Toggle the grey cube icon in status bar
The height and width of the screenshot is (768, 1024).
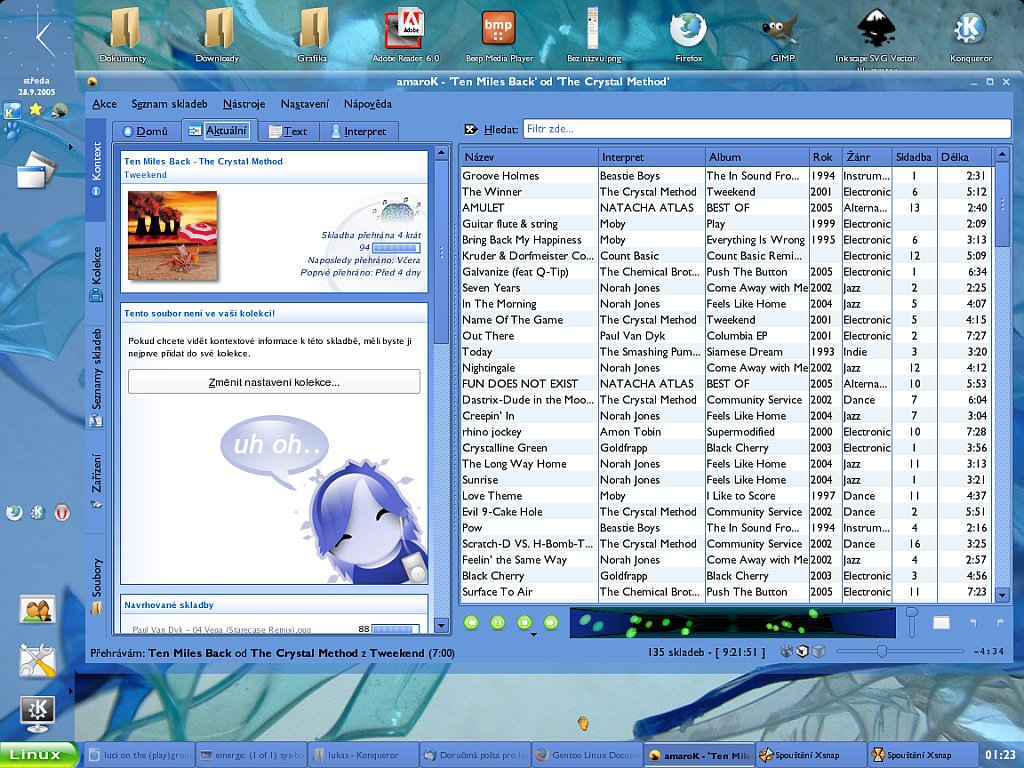point(819,651)
